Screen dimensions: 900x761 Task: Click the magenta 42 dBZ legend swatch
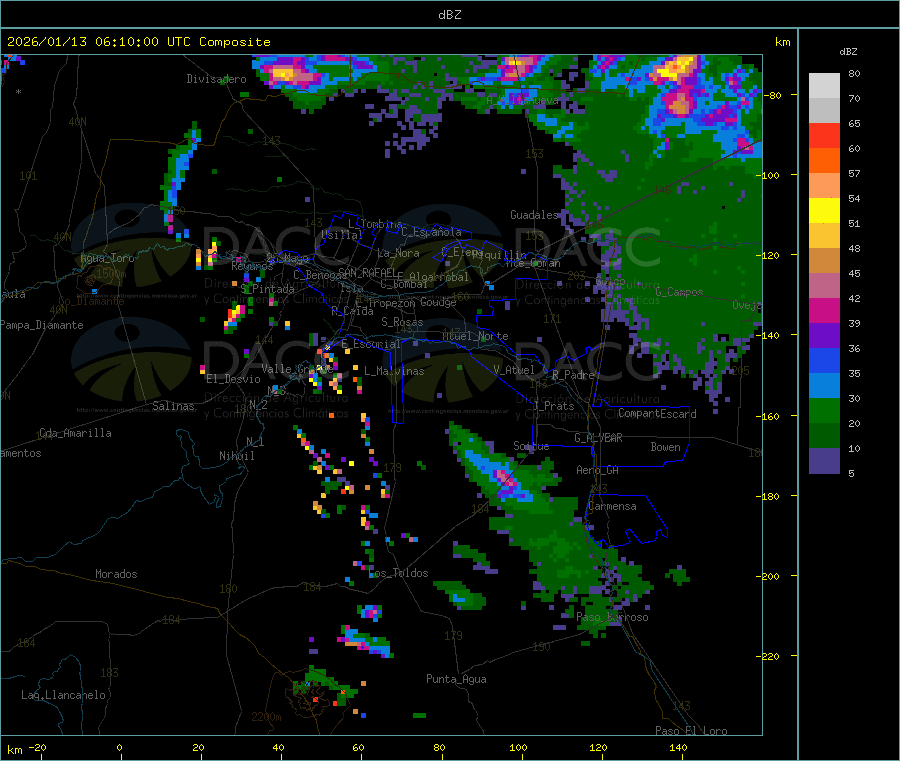[824, 310]
